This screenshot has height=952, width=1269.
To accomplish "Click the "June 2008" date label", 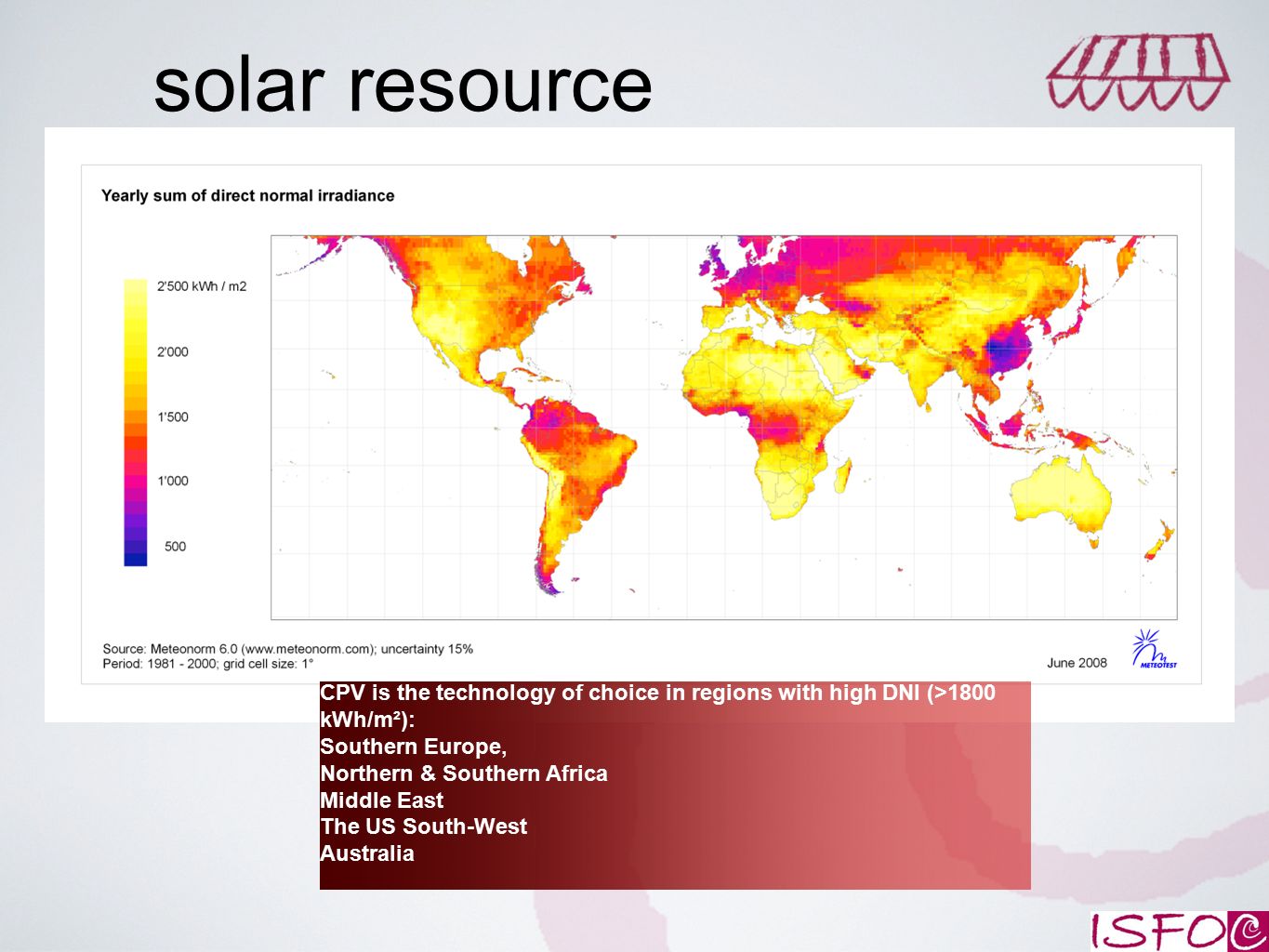I will pos(1077,663).
